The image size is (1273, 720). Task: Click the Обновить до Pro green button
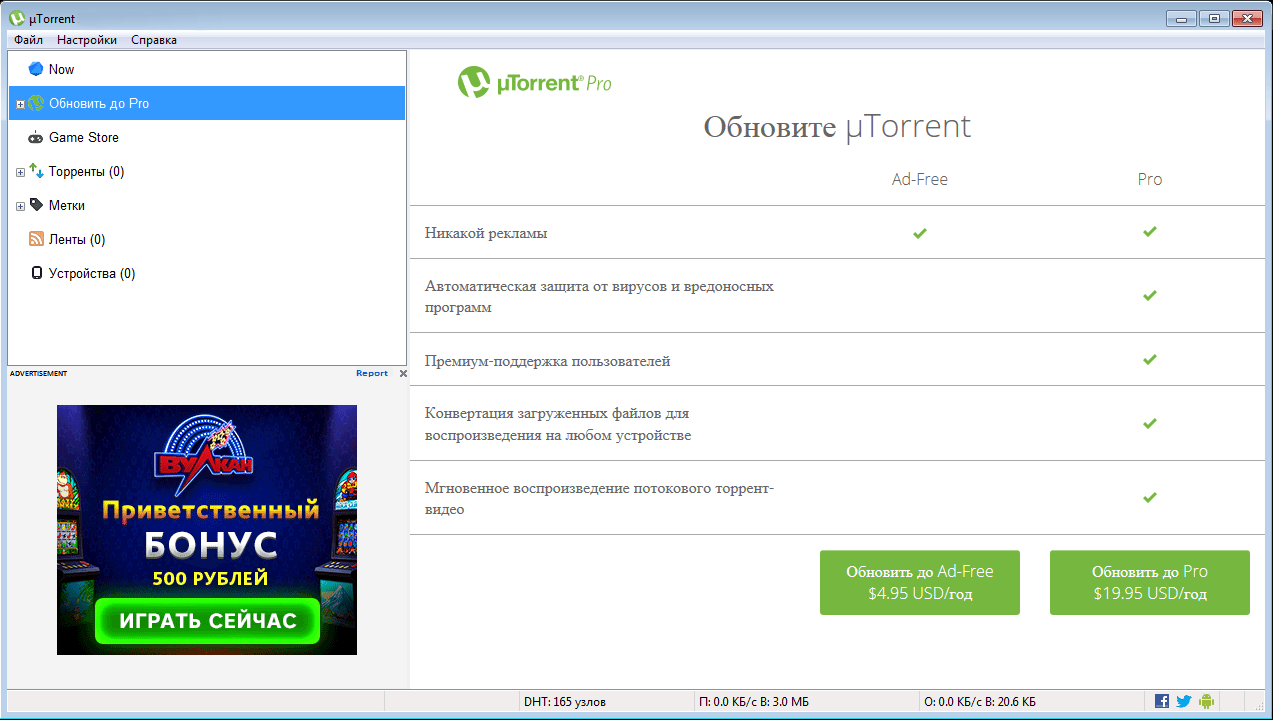click(1148, 582)
